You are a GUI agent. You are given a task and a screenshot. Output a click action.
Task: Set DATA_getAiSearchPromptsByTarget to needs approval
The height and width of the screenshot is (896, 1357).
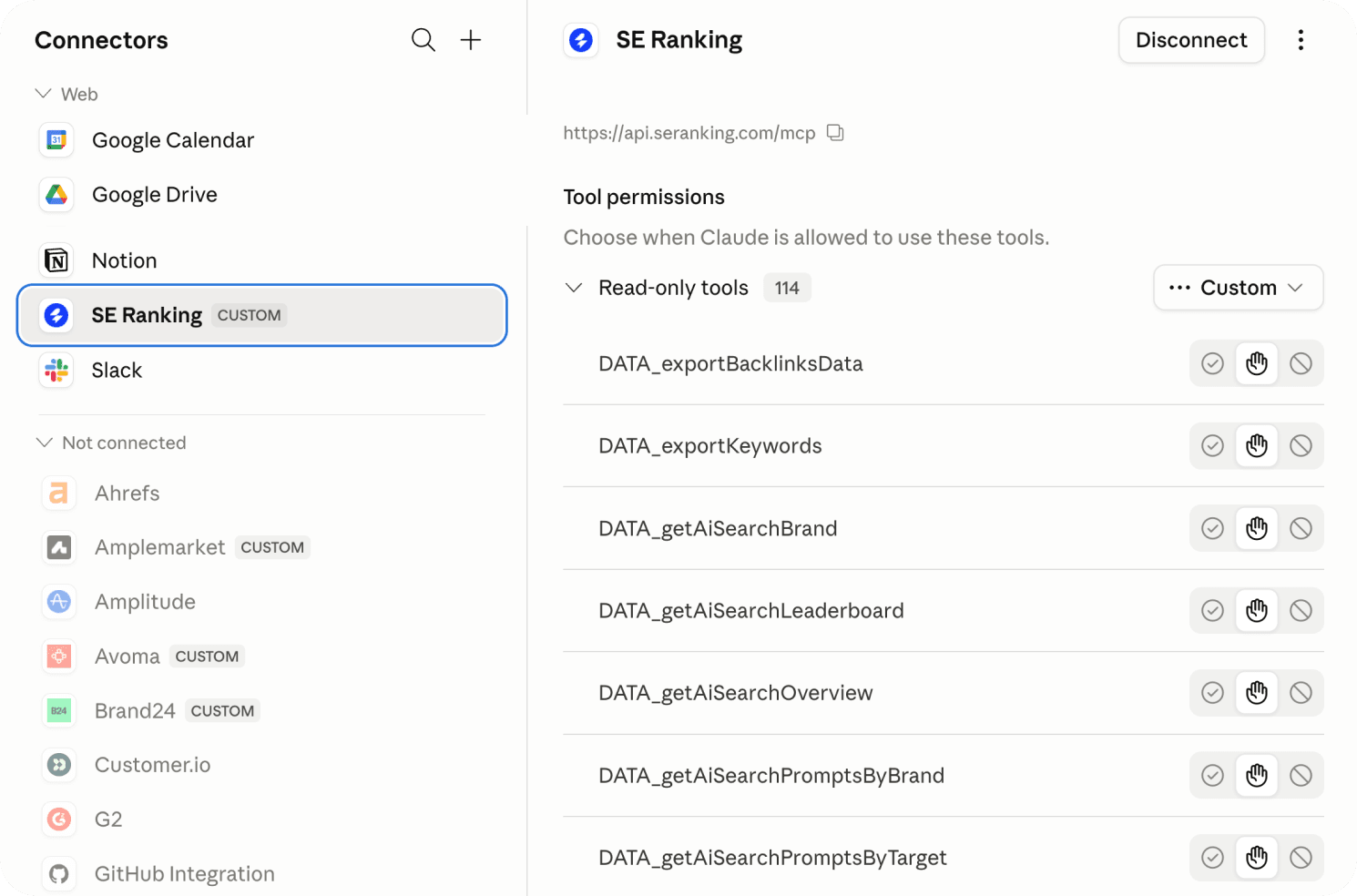[1257, 858]
